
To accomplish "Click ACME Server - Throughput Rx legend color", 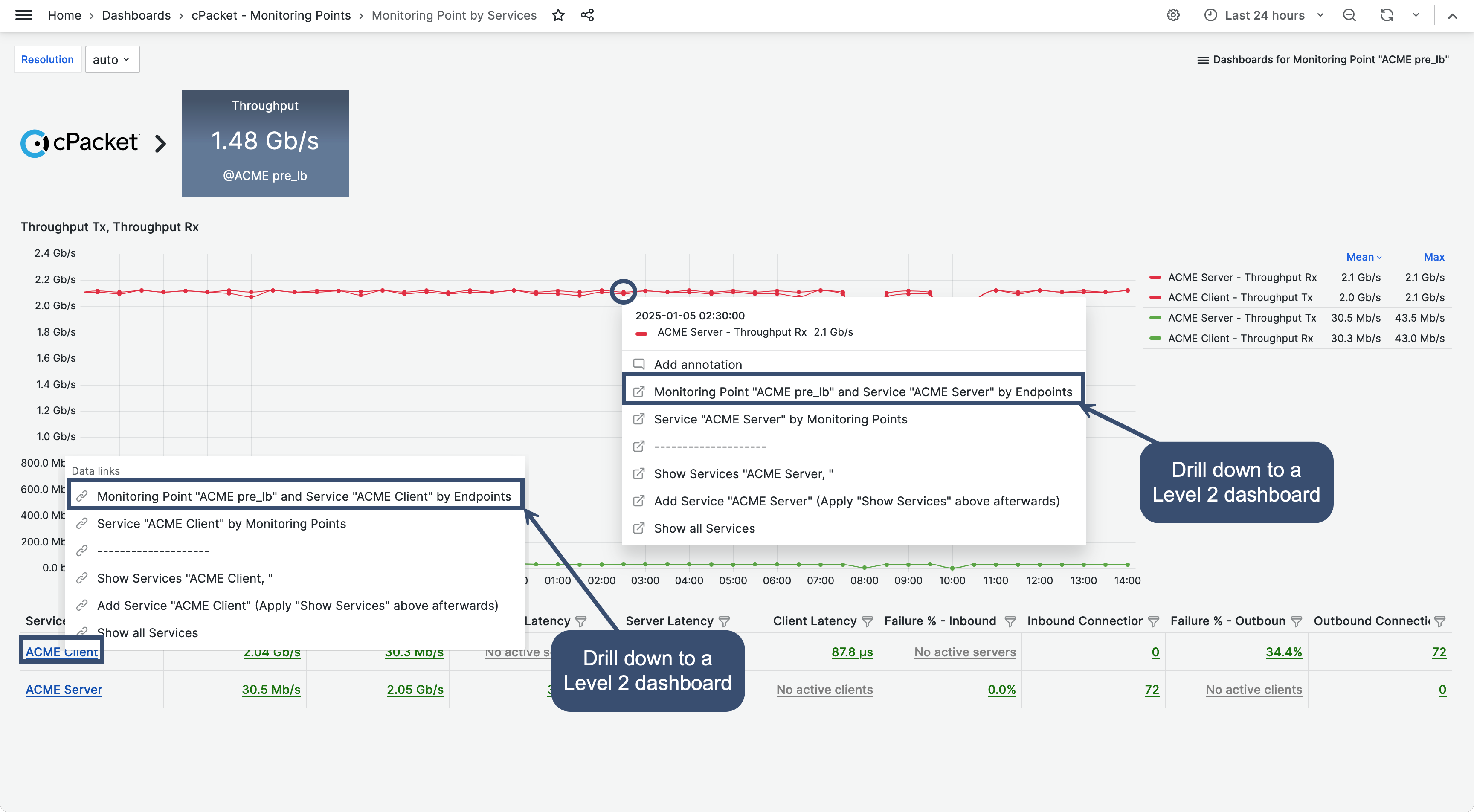I will (x=1155, y=278).
